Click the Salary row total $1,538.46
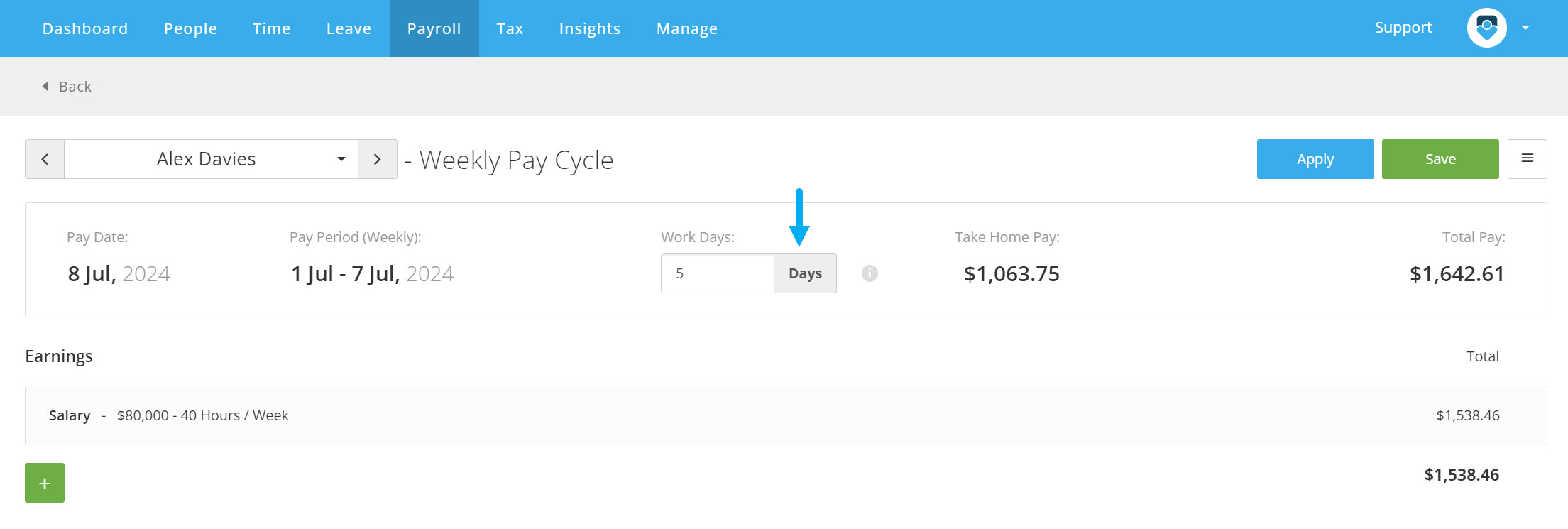1568x529 pixels. pyautogui.click(x=1467, y=415)
